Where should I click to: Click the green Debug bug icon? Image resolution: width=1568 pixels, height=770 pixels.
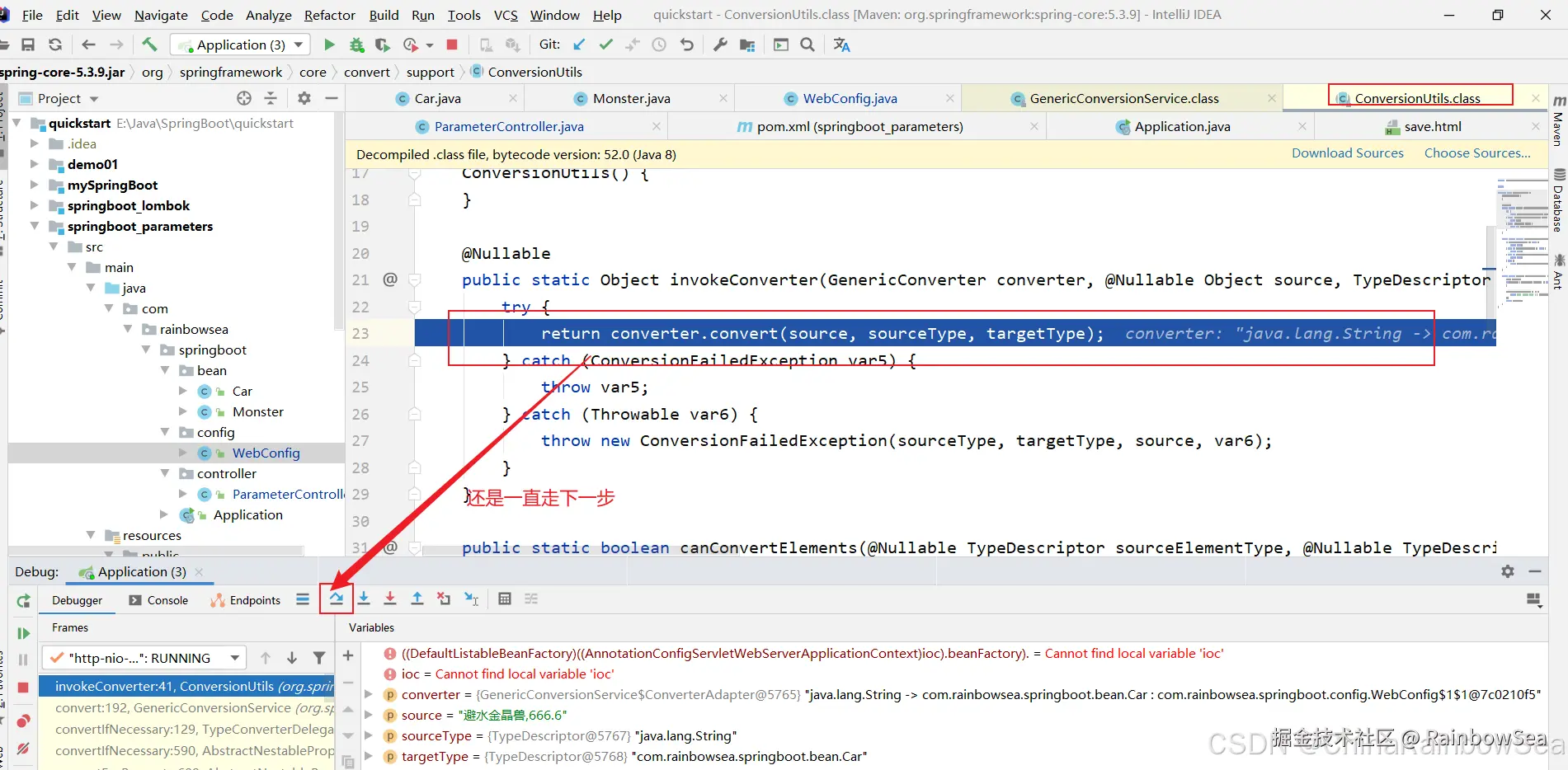(356, 45)
